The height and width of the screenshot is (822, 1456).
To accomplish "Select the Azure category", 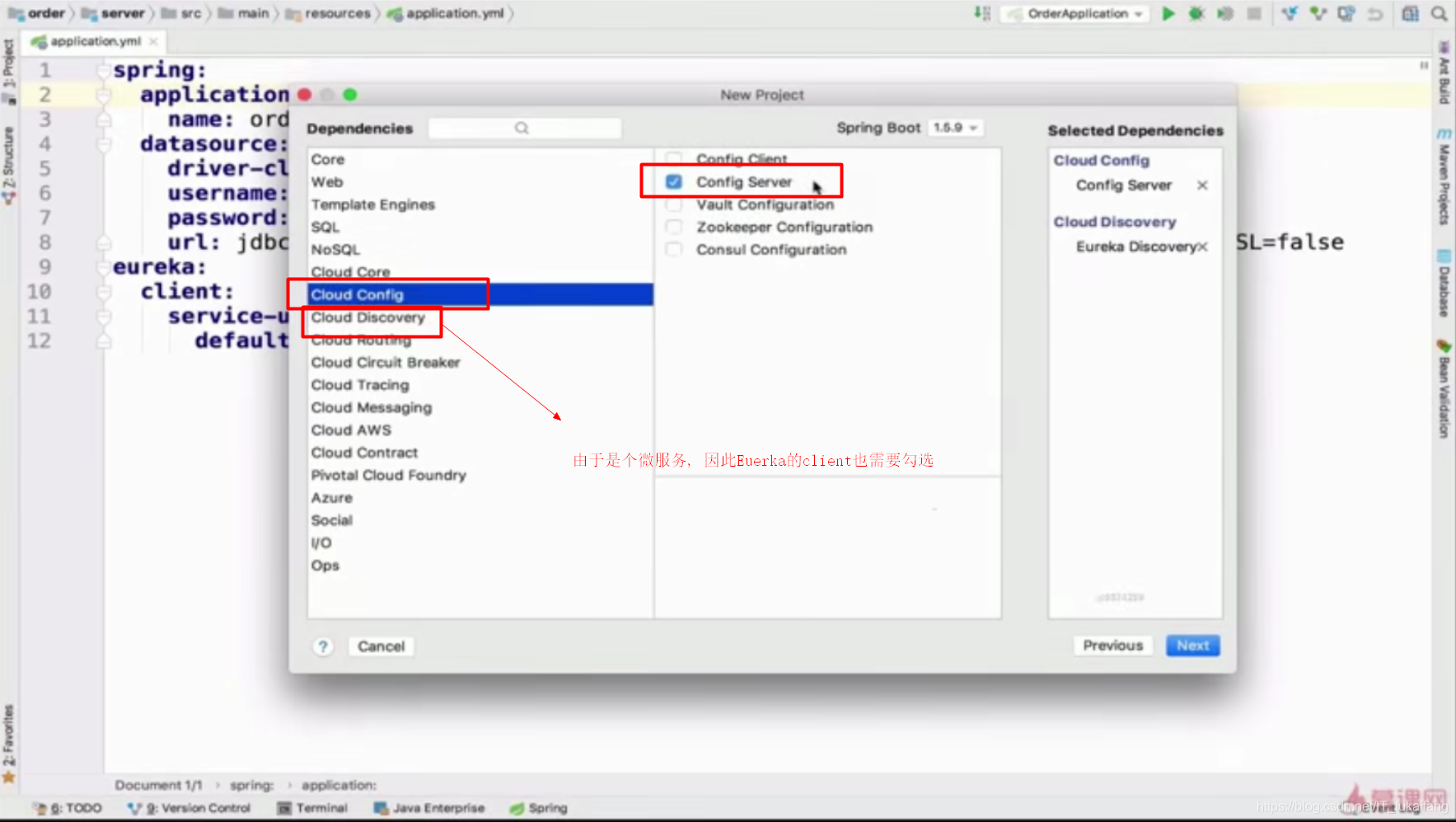I will tap(480, 498).
